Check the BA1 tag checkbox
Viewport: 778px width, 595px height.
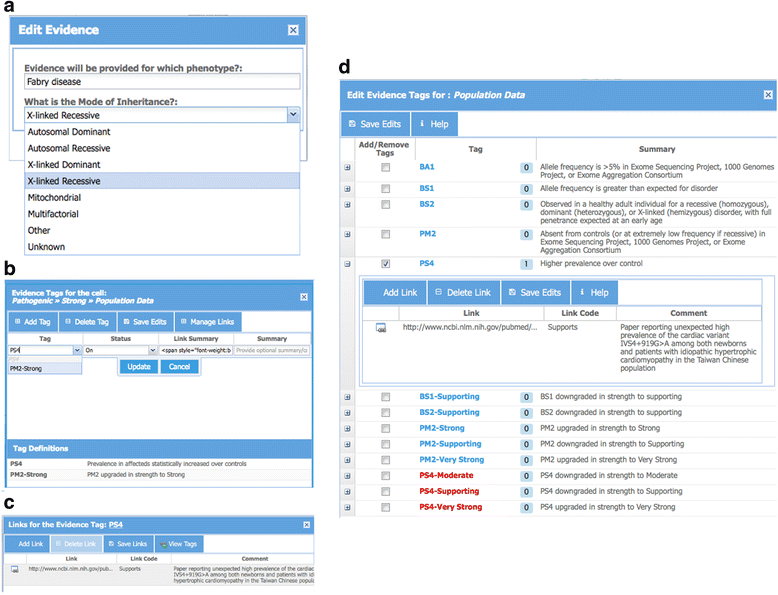click(385, 167)
